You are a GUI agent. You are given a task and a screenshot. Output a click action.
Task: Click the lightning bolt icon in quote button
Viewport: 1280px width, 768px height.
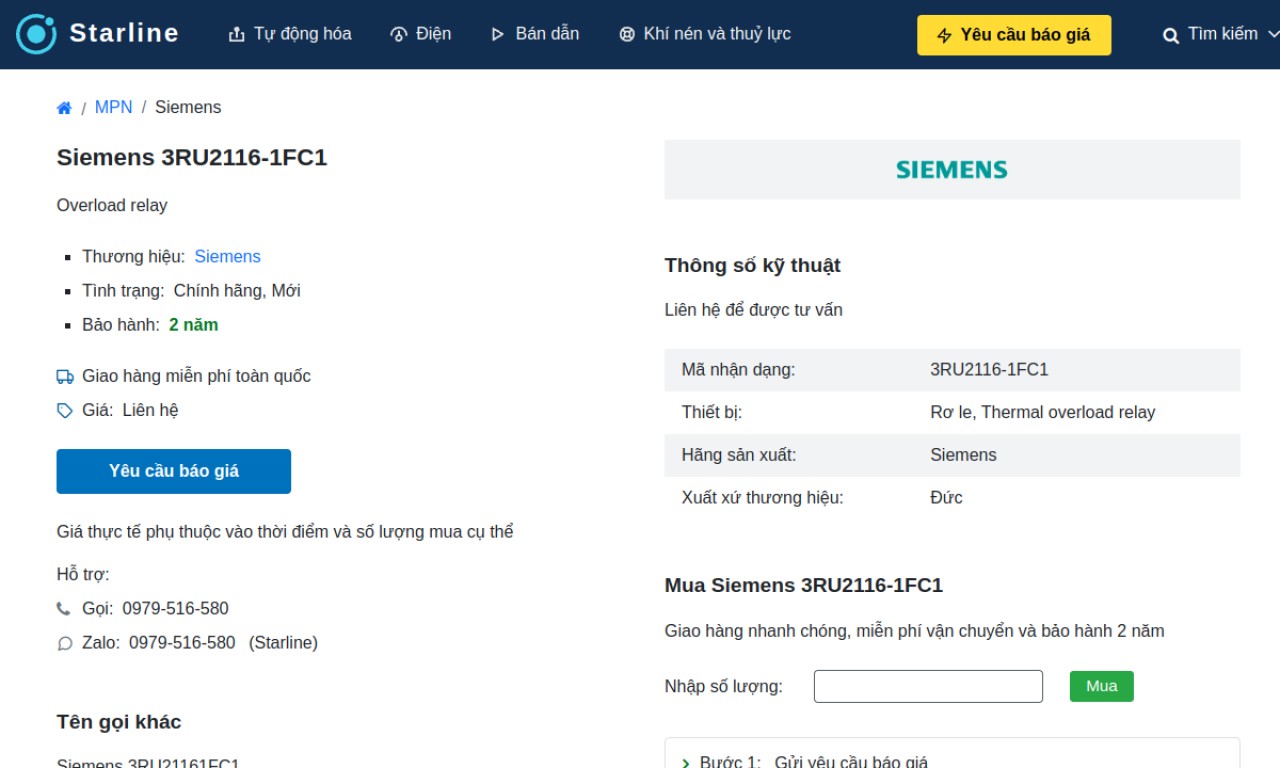coord(944,36)
